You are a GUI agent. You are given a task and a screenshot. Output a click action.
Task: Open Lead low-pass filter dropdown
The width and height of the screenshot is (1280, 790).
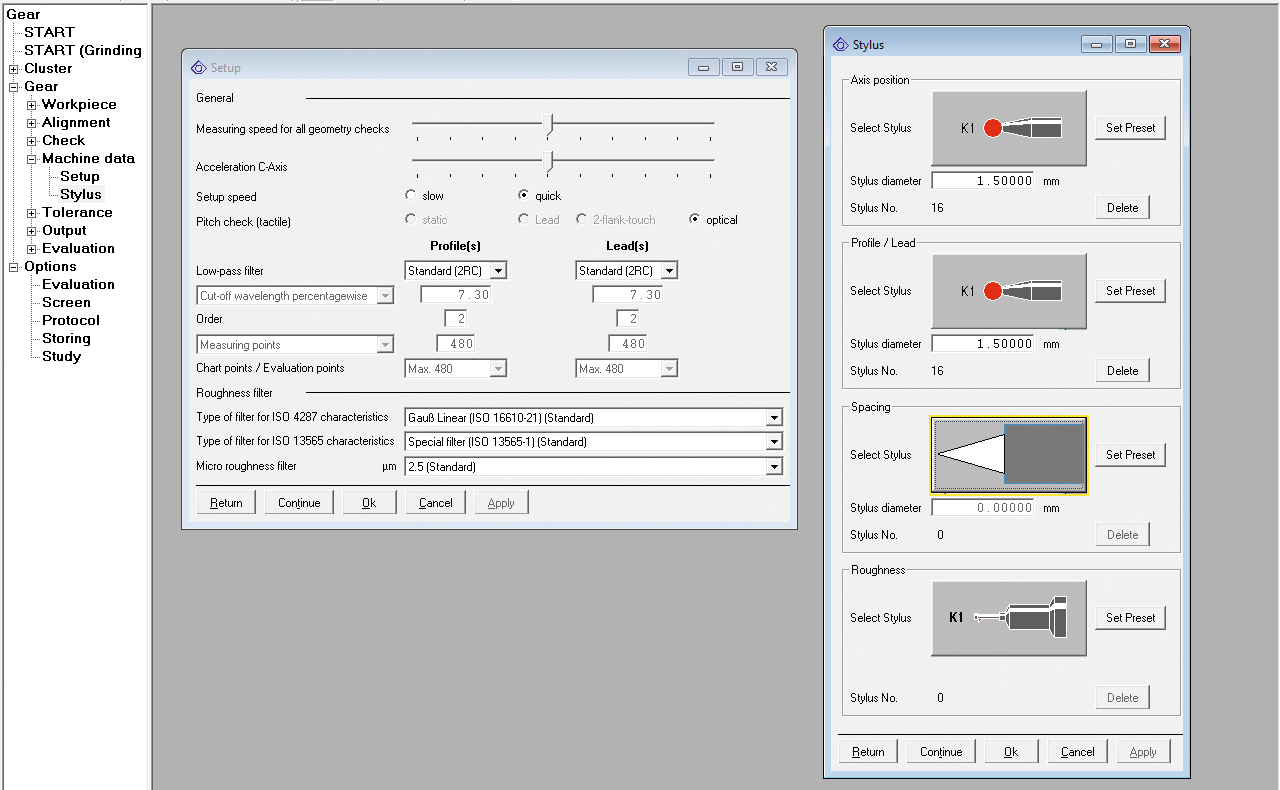point(669,271)
